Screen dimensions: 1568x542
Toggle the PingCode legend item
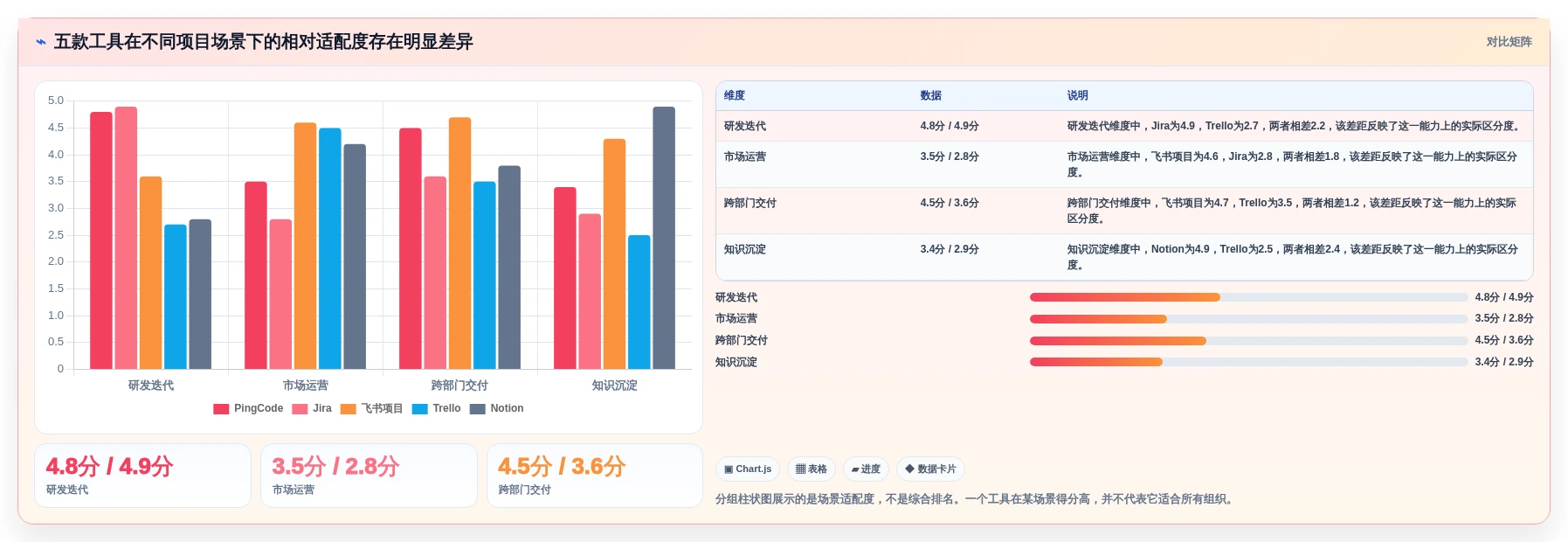tap(248, 408)
